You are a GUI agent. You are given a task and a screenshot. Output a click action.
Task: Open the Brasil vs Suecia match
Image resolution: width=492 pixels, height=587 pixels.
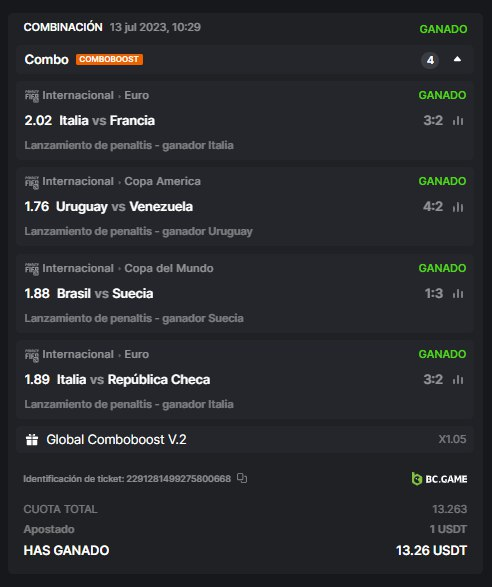tap(105, 294)
